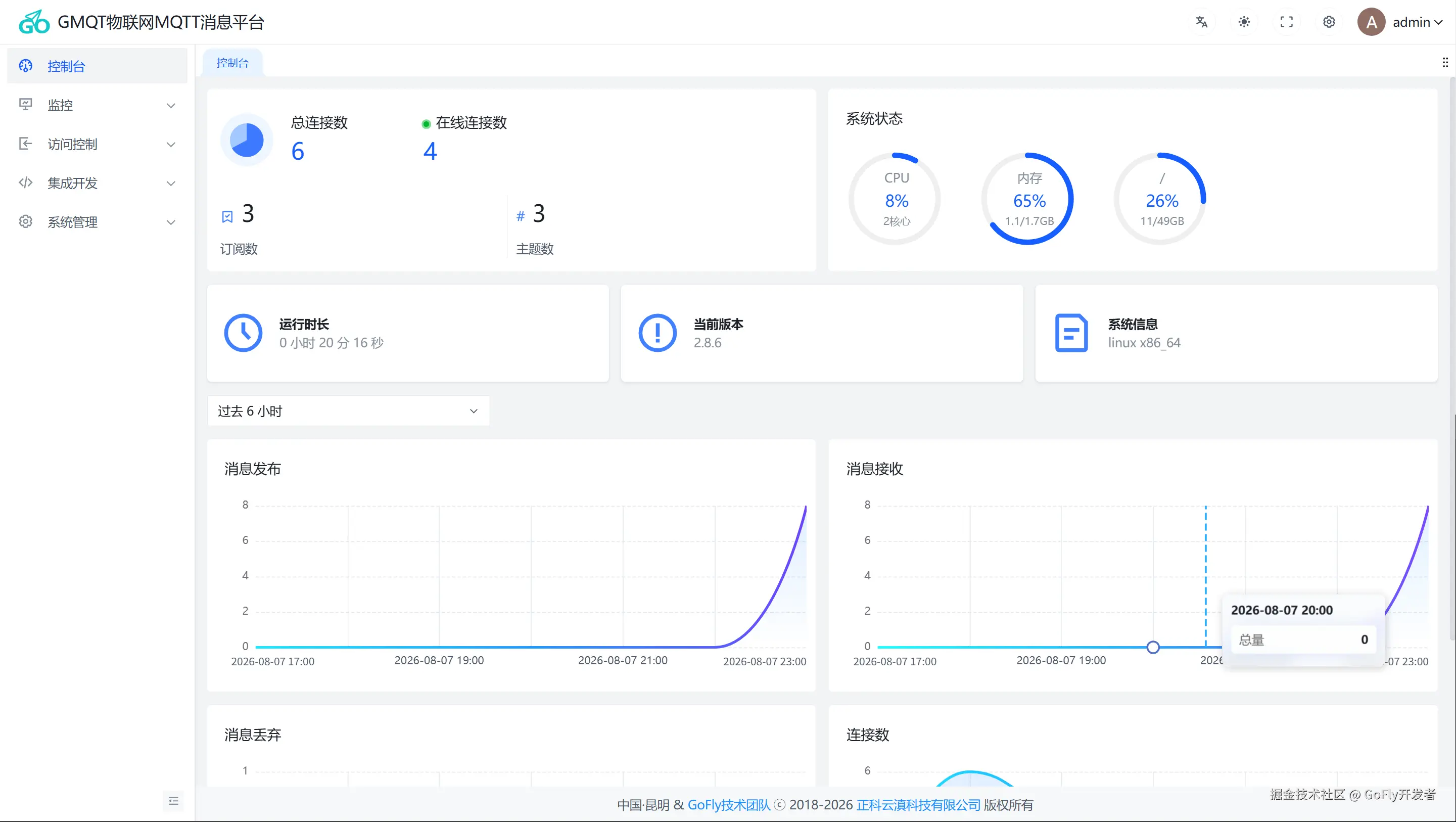This screenshot has width=1456, height=822.
Task: Click the 系统管理 gear icon
Action: (25, 221)
